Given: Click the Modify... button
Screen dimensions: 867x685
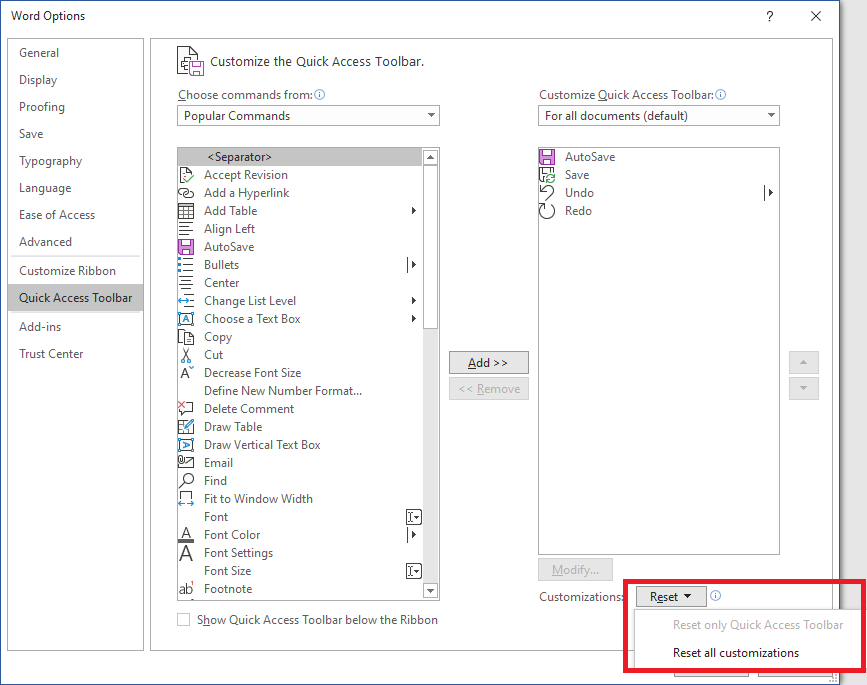Looking at the screenshot, I should (575, 569).
